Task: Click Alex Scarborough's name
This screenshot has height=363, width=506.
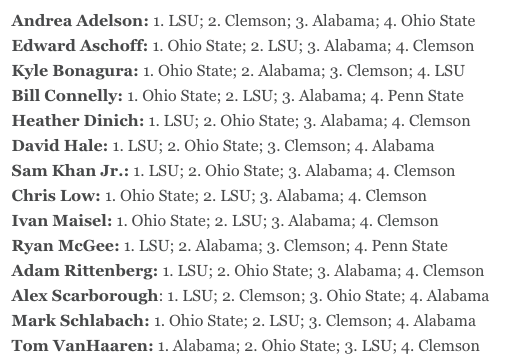Action: [x=85, y=296]
